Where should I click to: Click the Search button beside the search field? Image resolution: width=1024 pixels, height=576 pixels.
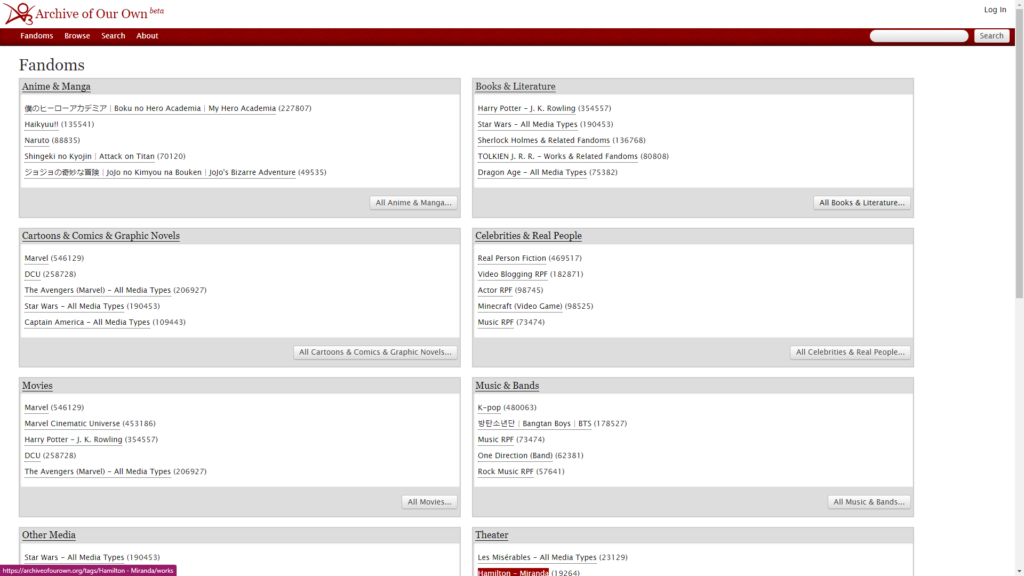pos(991,36)
